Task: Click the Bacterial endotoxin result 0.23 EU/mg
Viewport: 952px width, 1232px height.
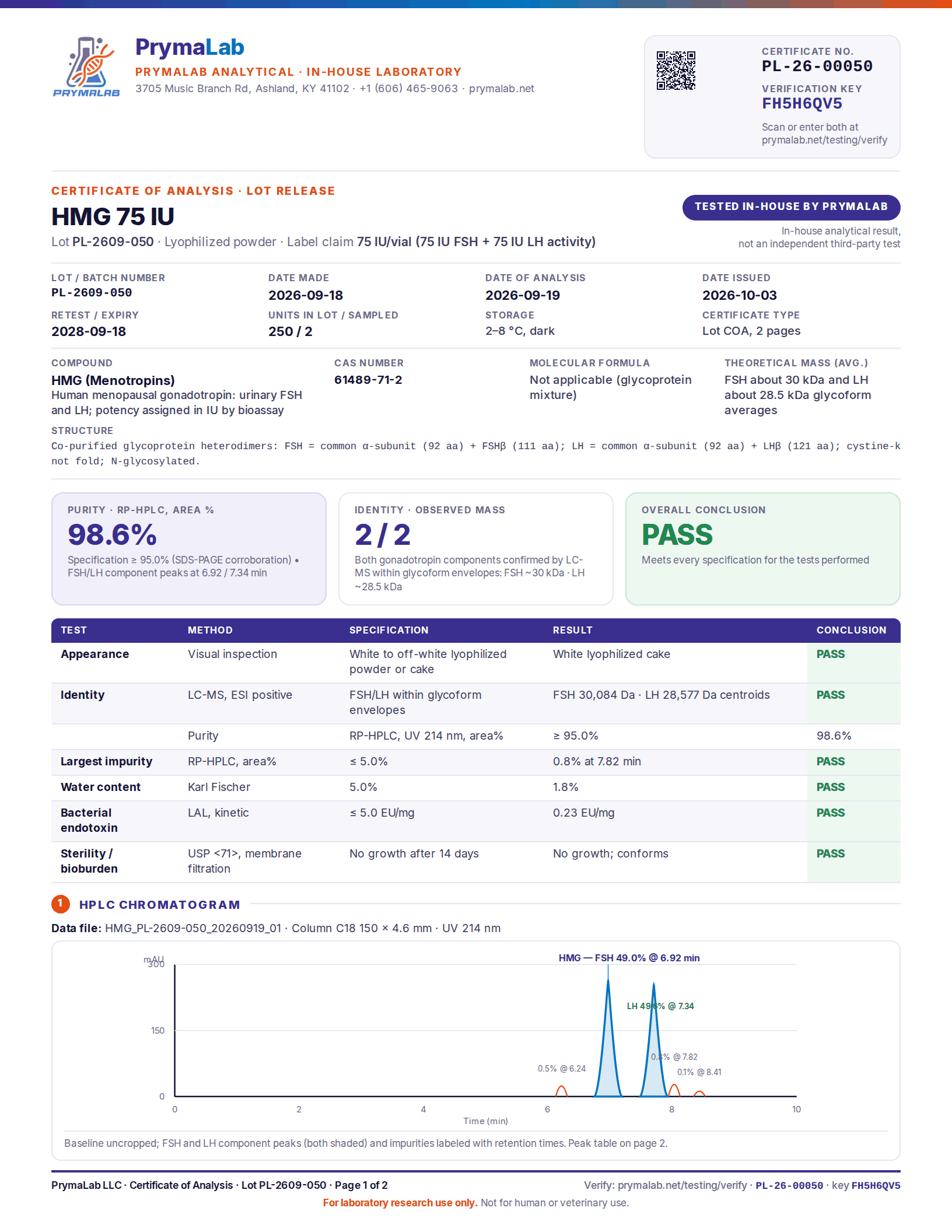Action: click(x=583, y=813)
